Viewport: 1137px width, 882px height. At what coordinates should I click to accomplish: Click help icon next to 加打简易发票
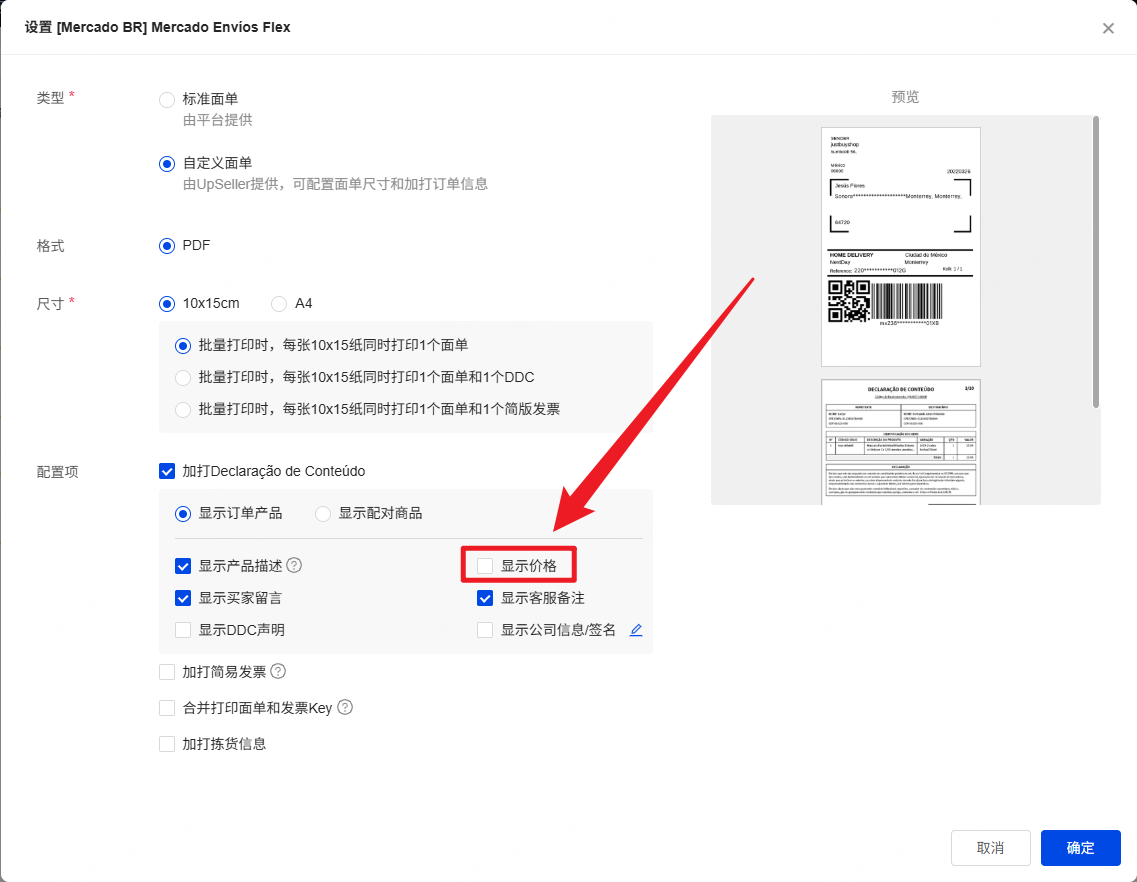tap(278, 672)
